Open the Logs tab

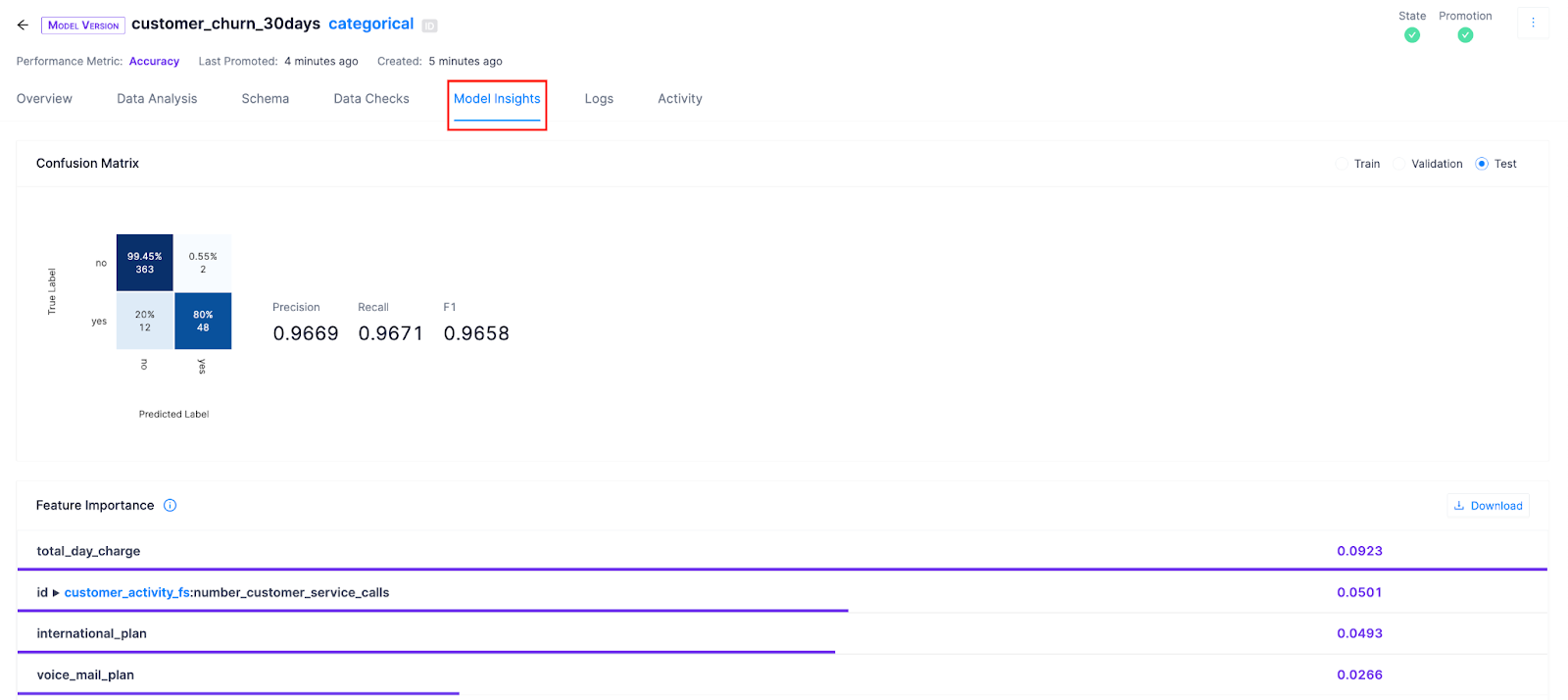click(599, 99)
